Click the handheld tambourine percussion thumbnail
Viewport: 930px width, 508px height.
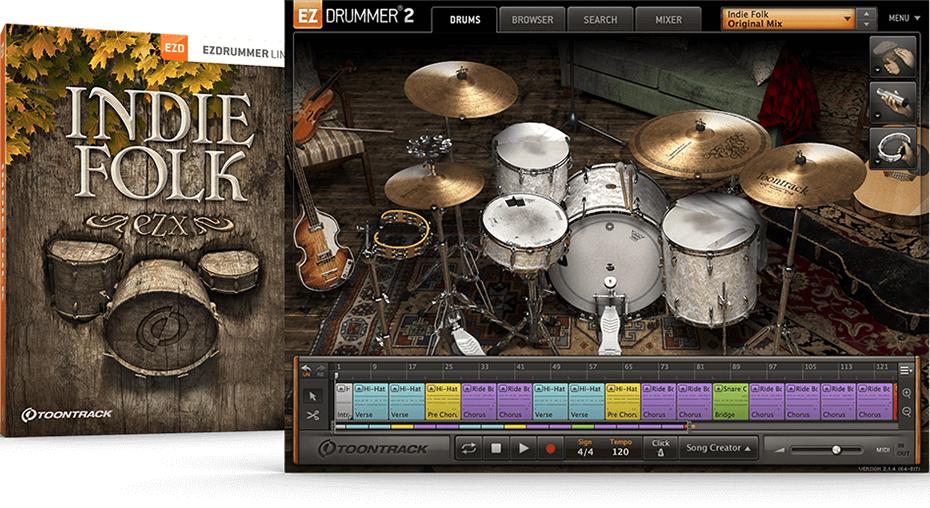point(893,148)
